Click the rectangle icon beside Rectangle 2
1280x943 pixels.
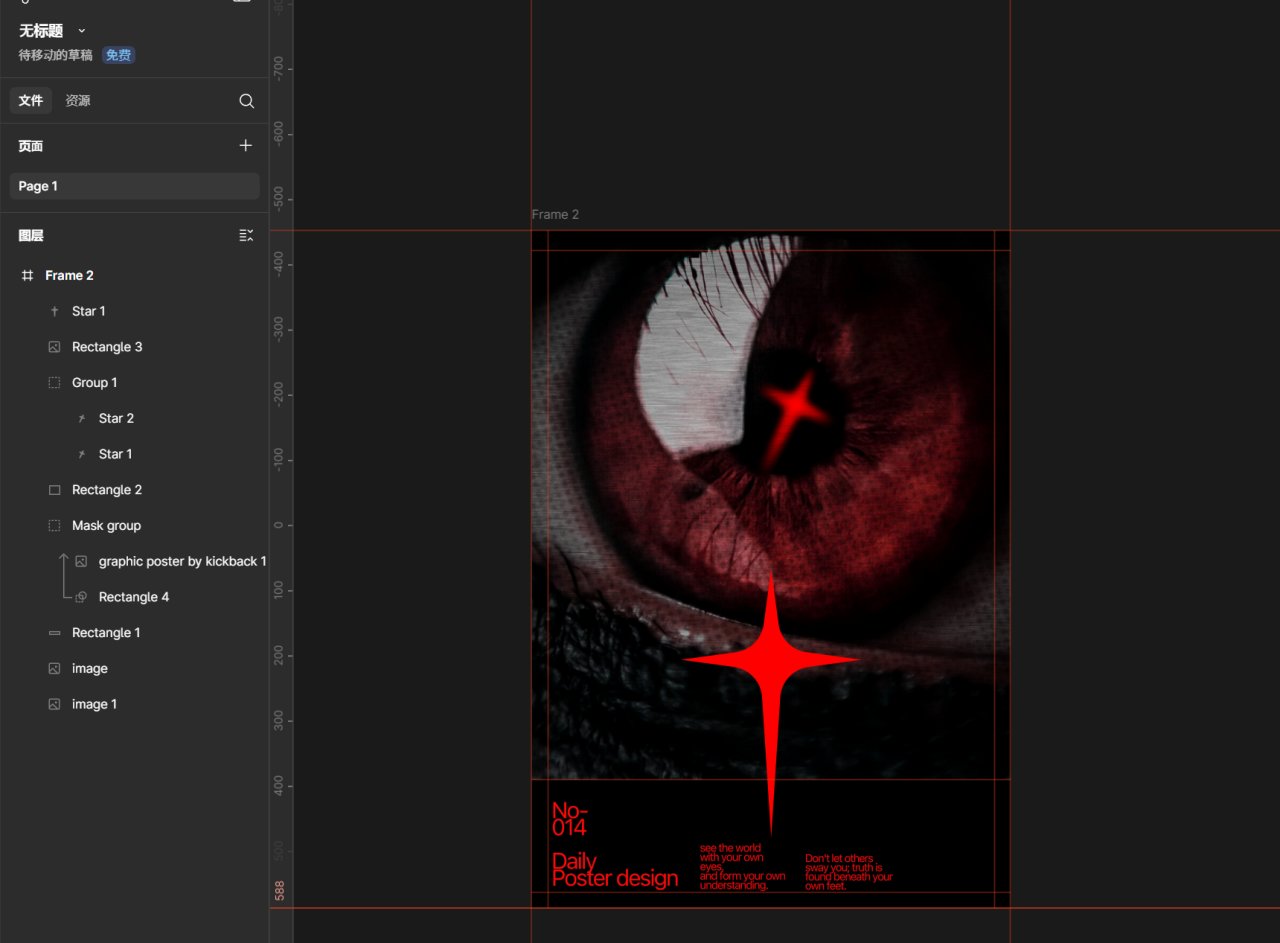(x=54, y=490)
